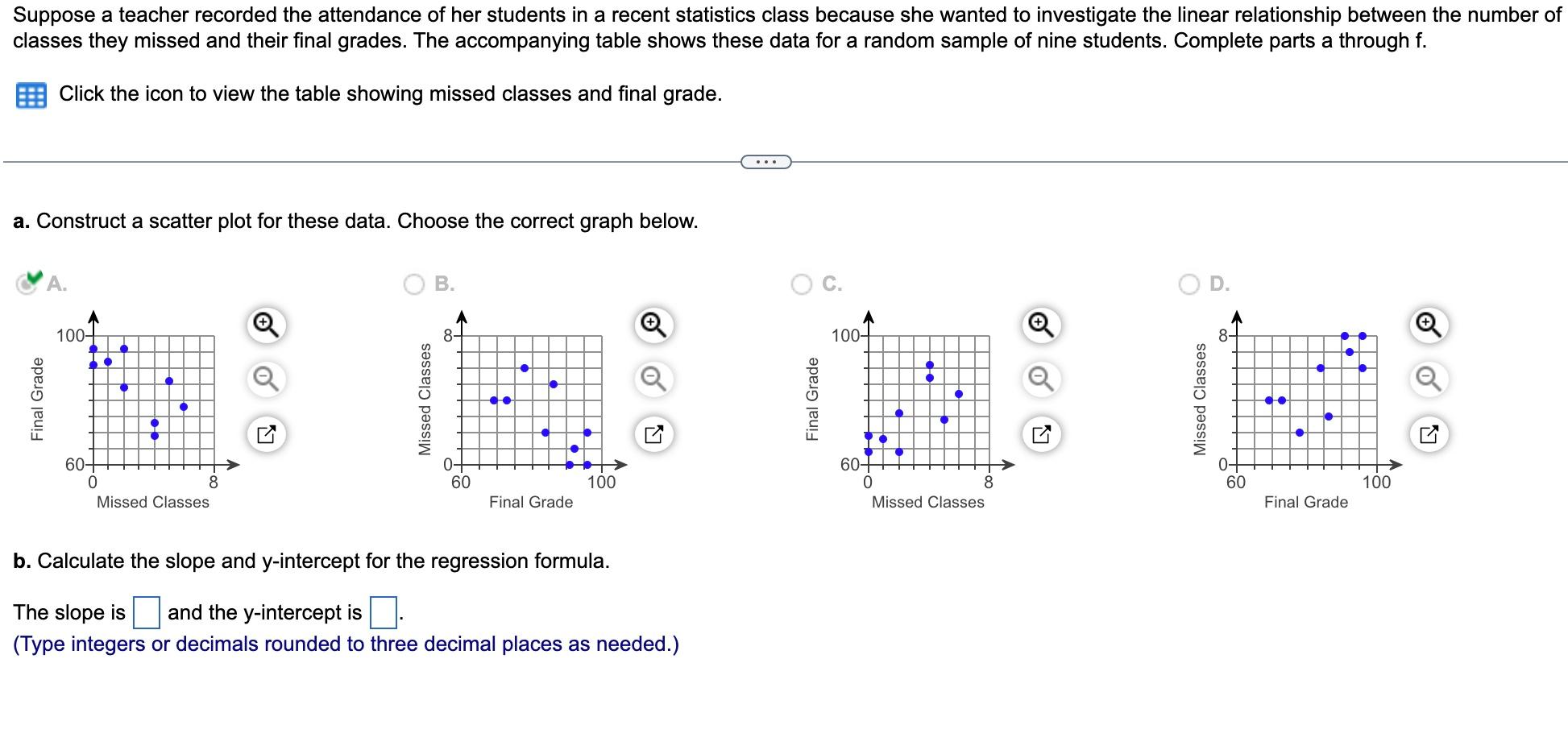Click the zoom-out magnifier on graph C
The width and height of the screenshot is (1568, 746).
[1040, 379]
